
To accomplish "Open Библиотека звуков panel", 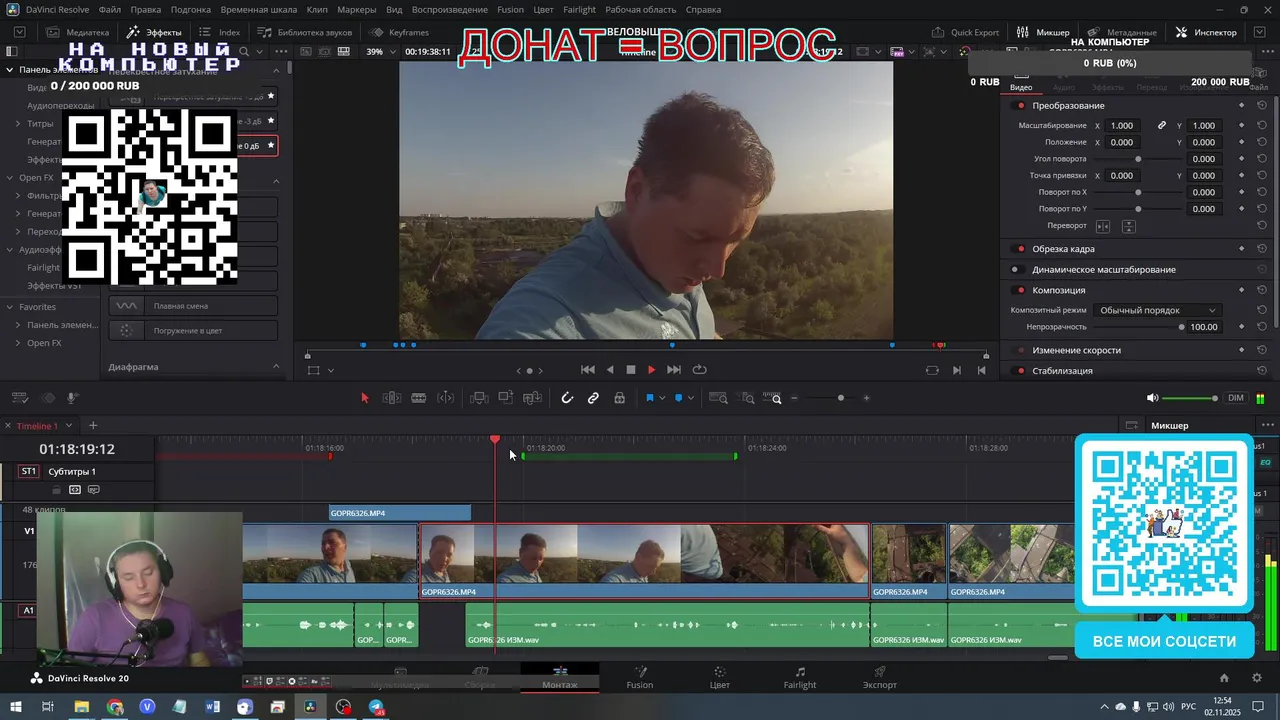I will tap(305, 32).
